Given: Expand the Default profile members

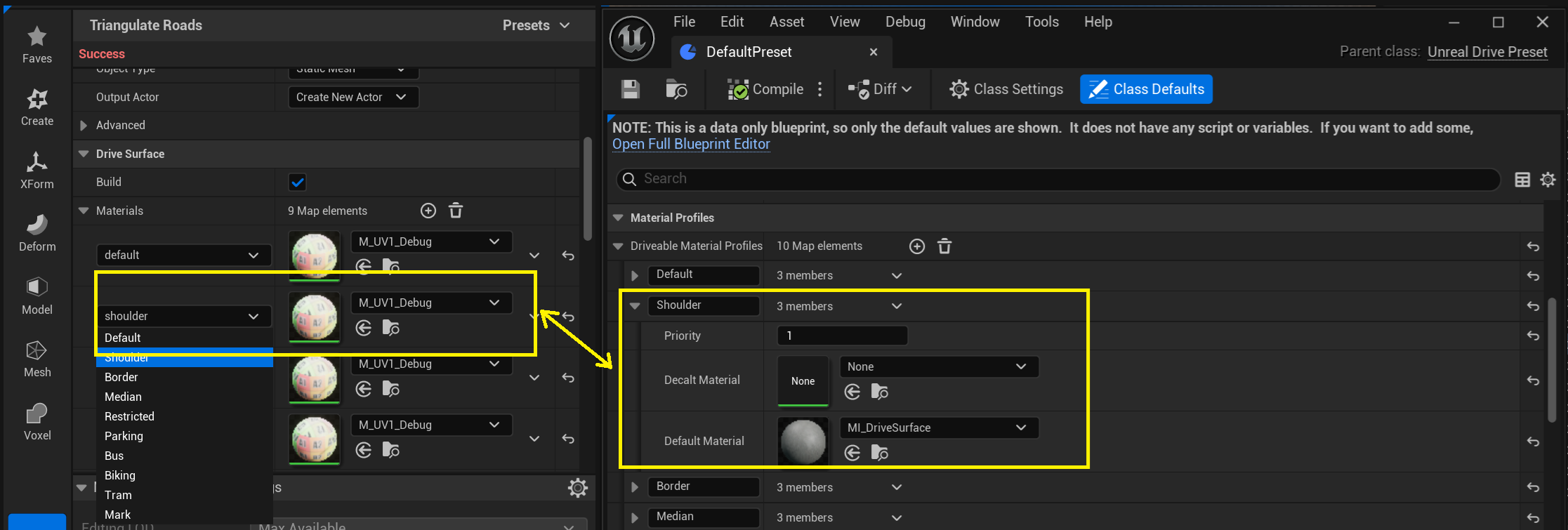Looking at the screenshot, I should (635, 275).
